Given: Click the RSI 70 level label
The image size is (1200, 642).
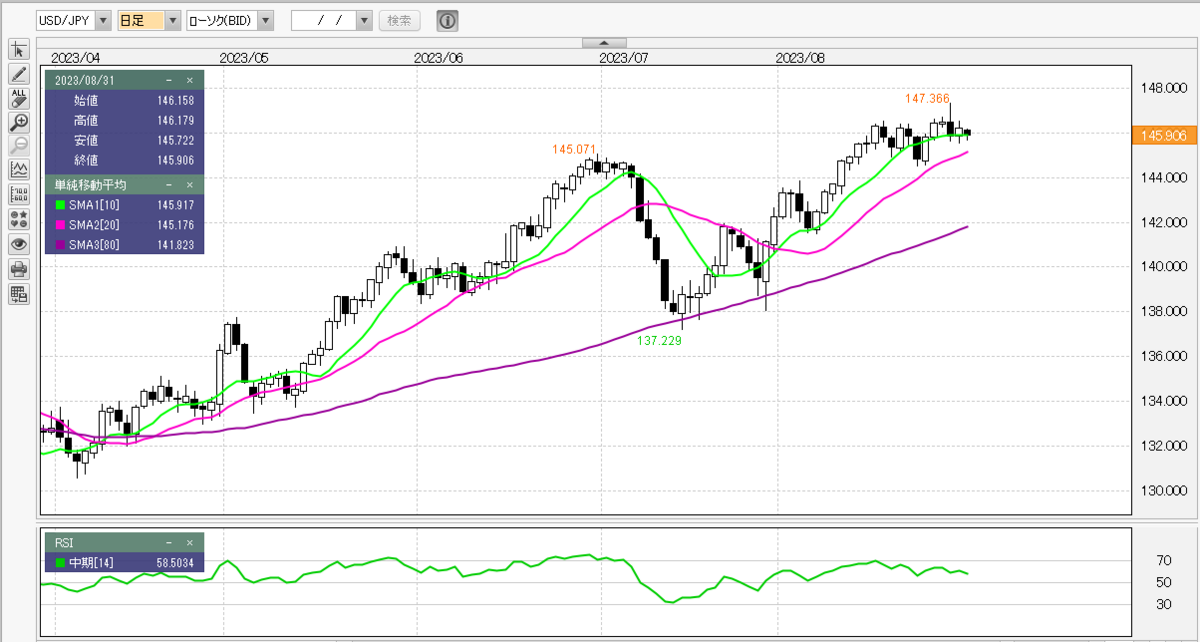Looking at the screenshot, I should [x=1163, y=560].
